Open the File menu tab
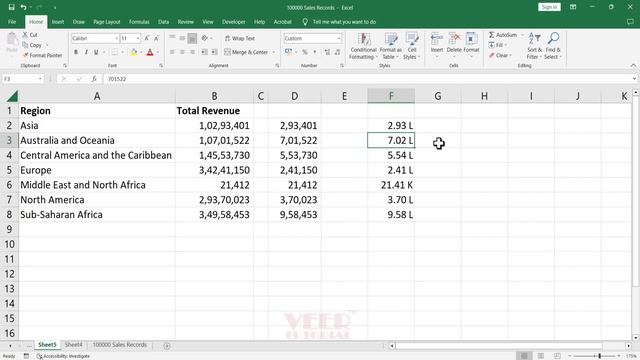The width and height of the screenshot is (640, 360). 12,22
